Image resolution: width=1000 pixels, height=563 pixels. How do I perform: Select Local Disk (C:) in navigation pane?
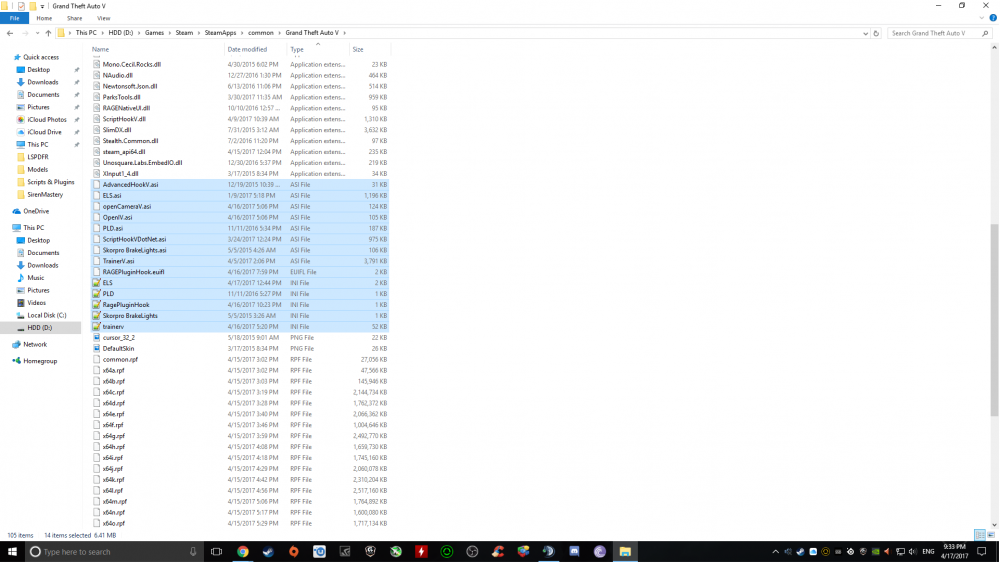(47, 315)
